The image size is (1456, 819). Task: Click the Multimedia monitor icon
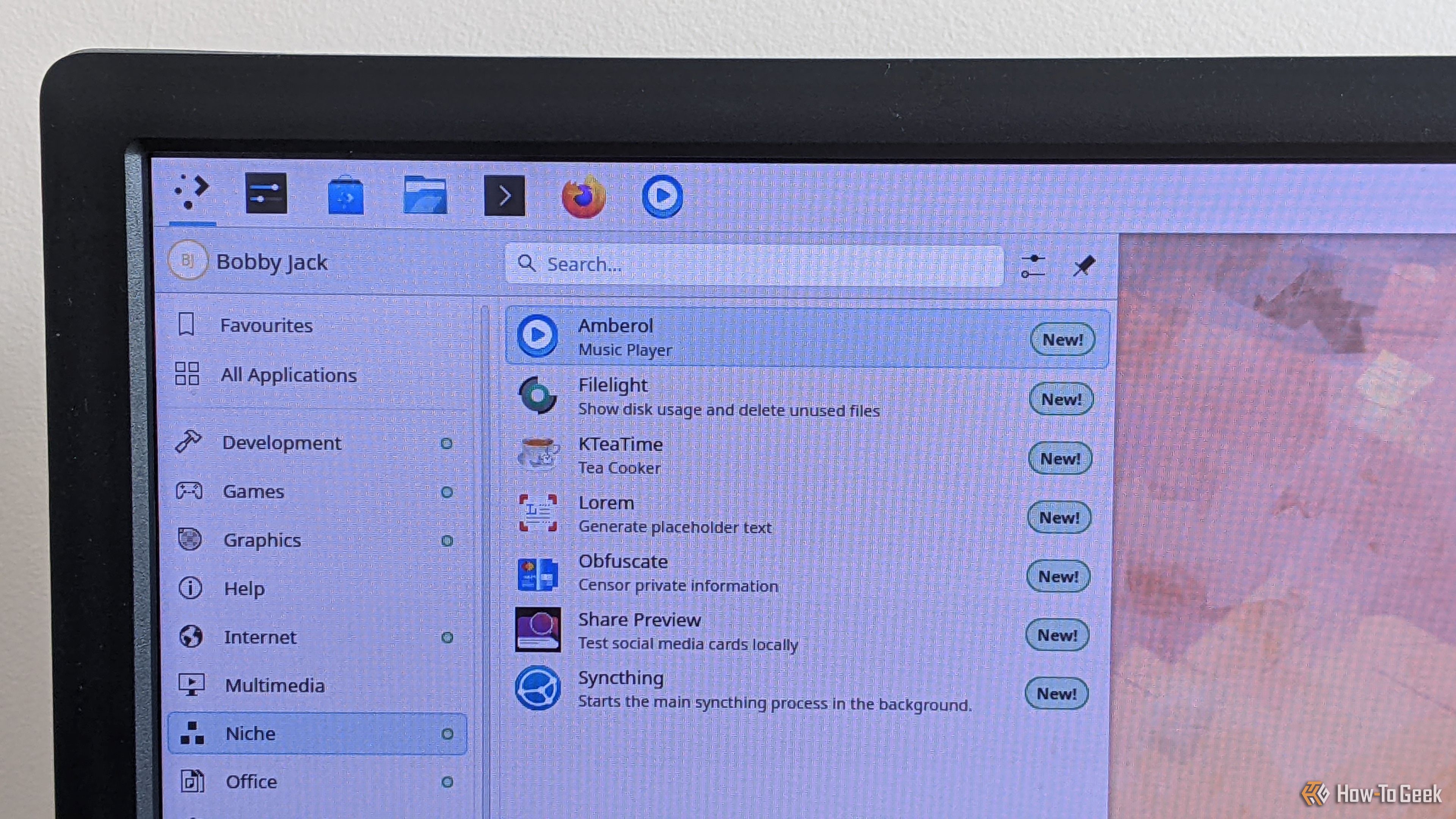pyautogui.click(x=191, y=684)
